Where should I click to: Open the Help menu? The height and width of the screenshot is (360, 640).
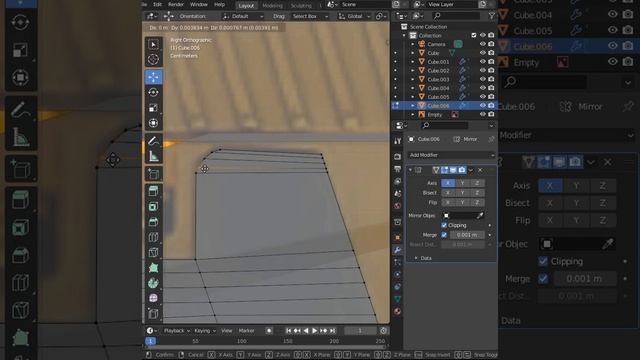[220, 4]
